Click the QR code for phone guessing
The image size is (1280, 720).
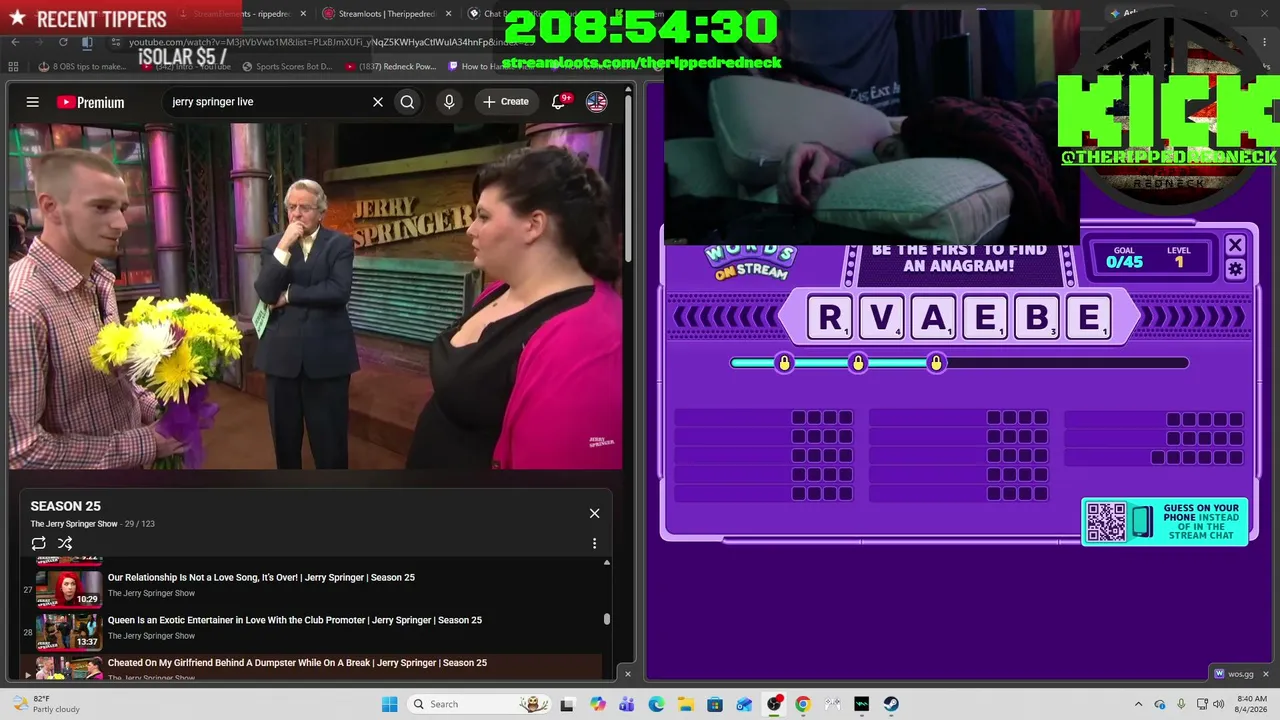point(1106,522)
